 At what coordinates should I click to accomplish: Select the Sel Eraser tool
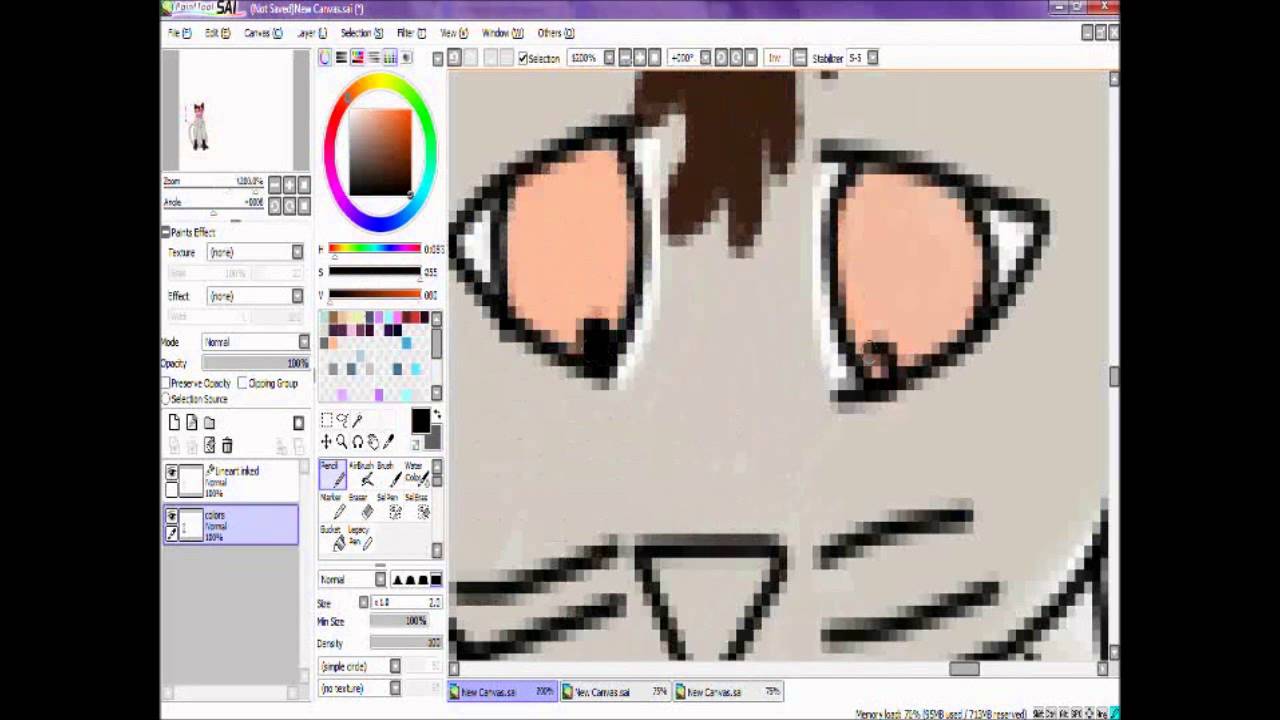click(x=415, y=505)
